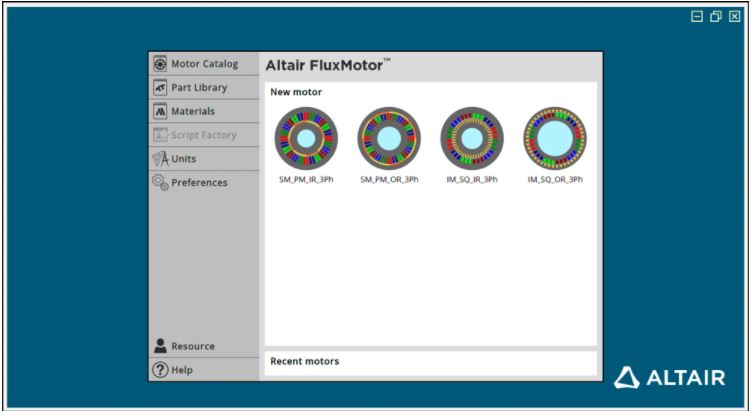The width and height of the screenshot is (750, 411).
Task: Open the Help section
Action: coord(204,369)
